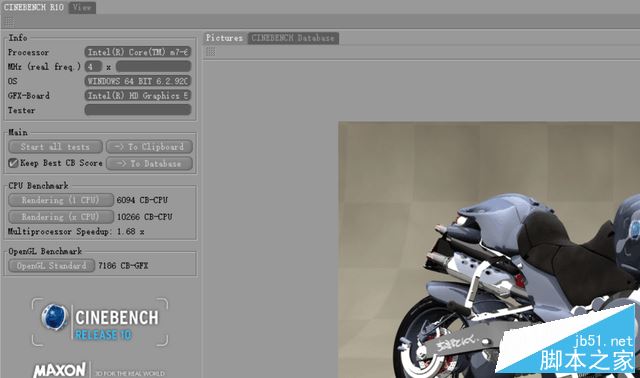Click the 7186 CB-GFX score
This screenshot has height=378, width=640.
click(x=123, y=266)
